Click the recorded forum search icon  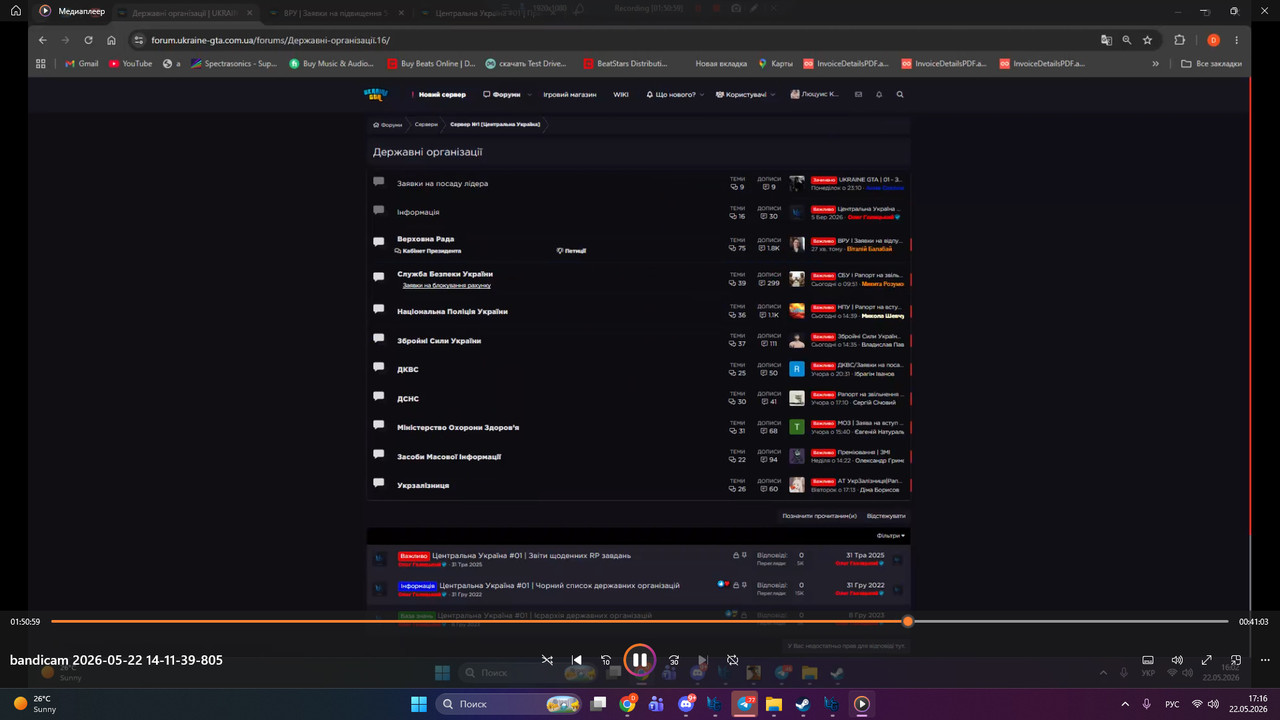900,94
